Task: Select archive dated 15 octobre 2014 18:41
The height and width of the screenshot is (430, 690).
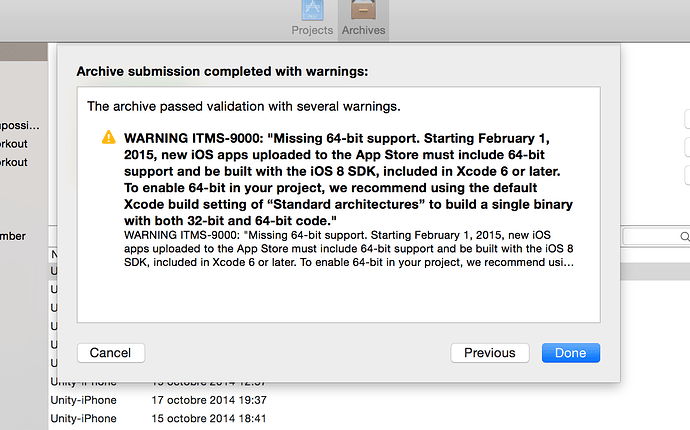Action: (208, 418)
